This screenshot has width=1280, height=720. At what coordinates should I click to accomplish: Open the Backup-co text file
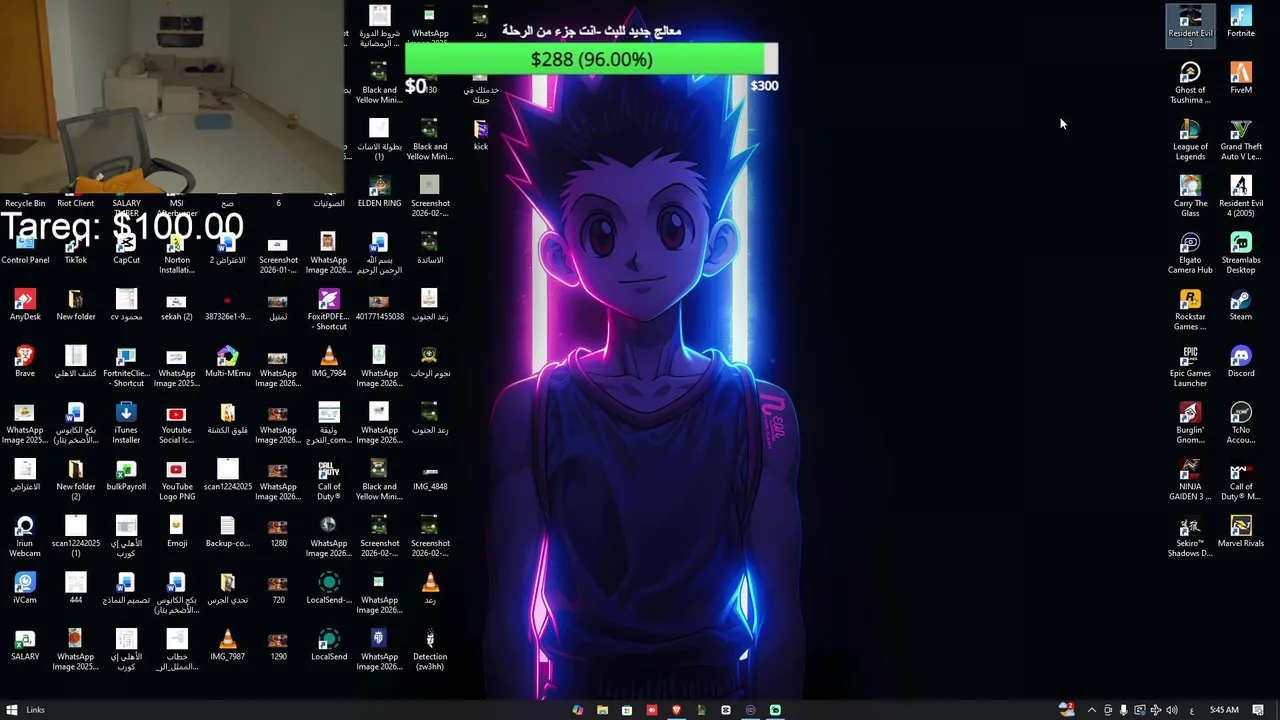pos(227,532)
